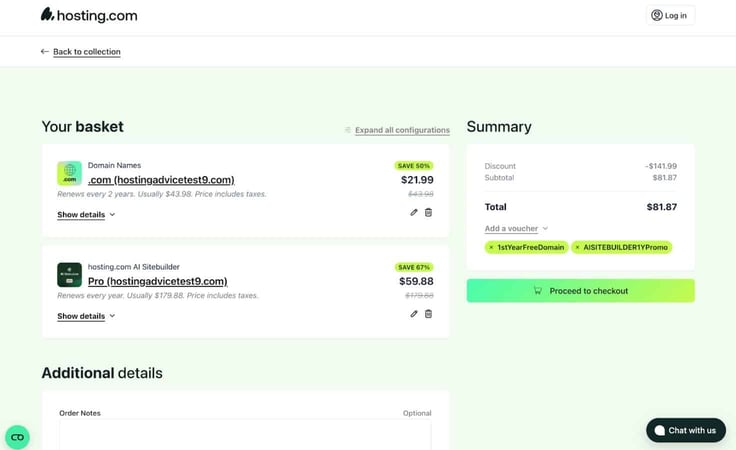Image resolution: width=736 pixels, height=450 pixels.
Task: Click the Total $81.87 amount in the Summary
Action: 661,207
